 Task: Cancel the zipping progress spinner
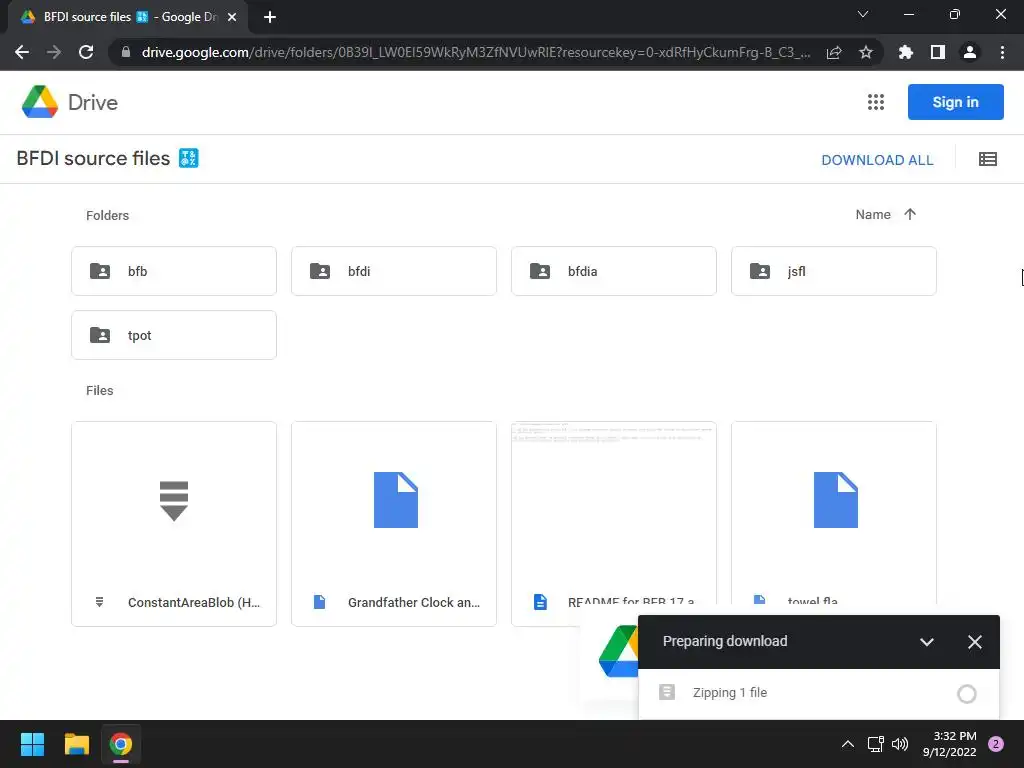(967, 694)
